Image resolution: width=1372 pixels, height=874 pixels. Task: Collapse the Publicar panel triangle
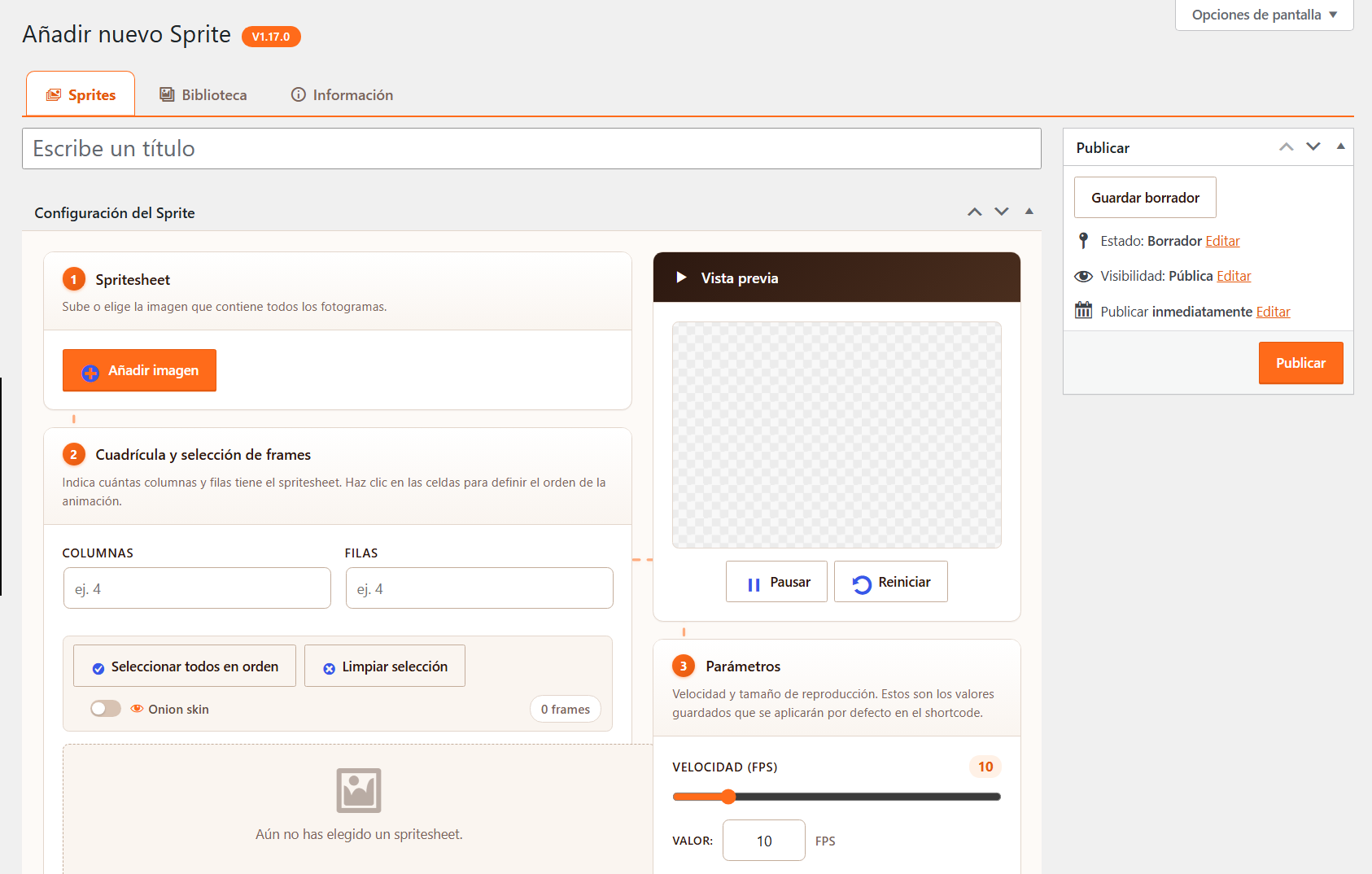(x=1341, y=146)
